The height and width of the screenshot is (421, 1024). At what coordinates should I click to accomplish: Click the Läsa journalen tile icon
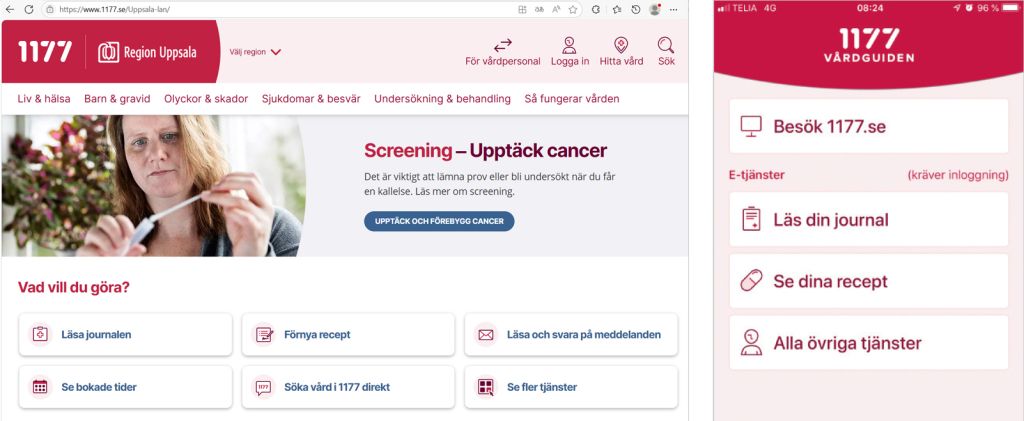coord(40,334)
